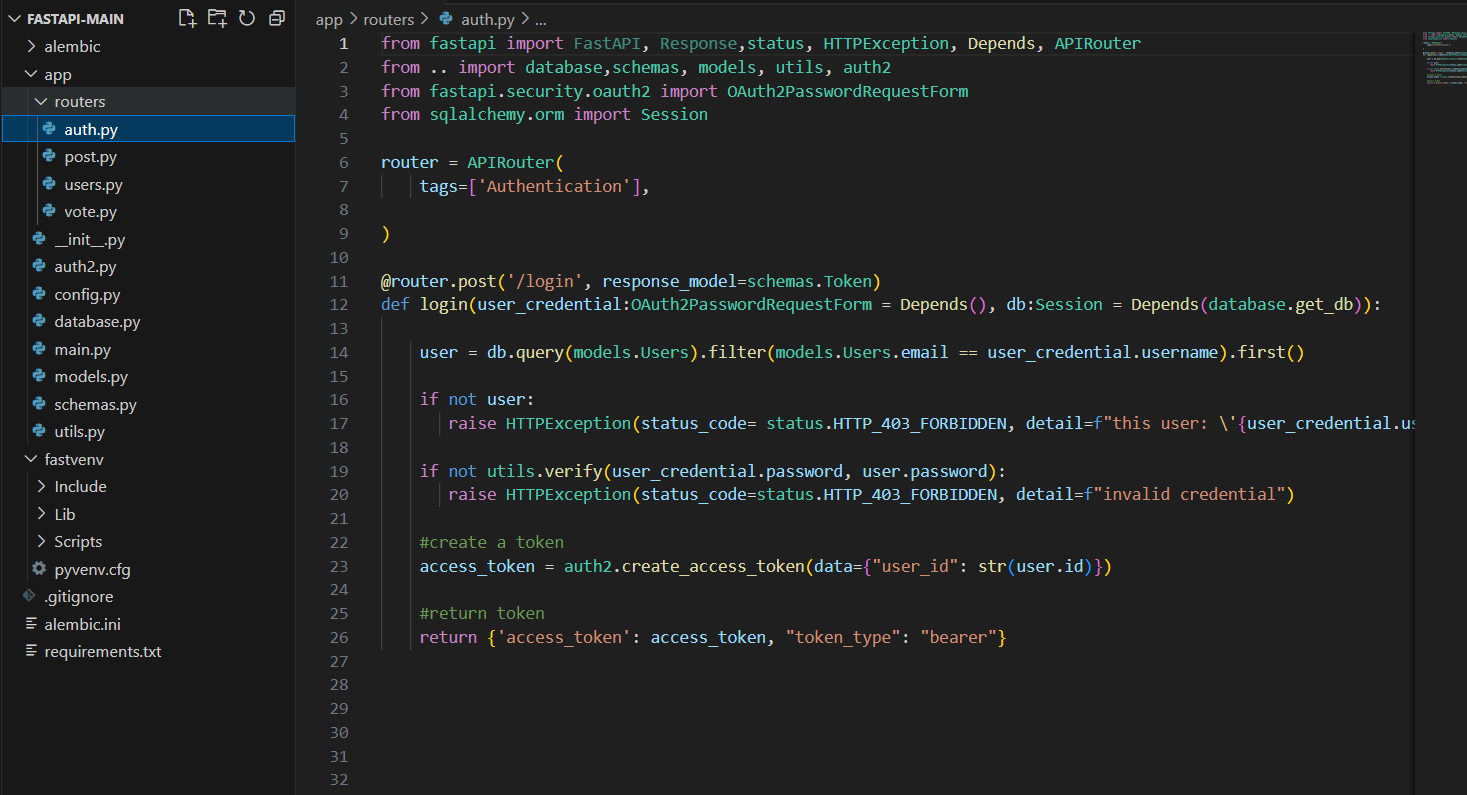1467x795 pixels.
Task: Click the 'routers' breadcrumb segment
Action: (x=389, y=19)
